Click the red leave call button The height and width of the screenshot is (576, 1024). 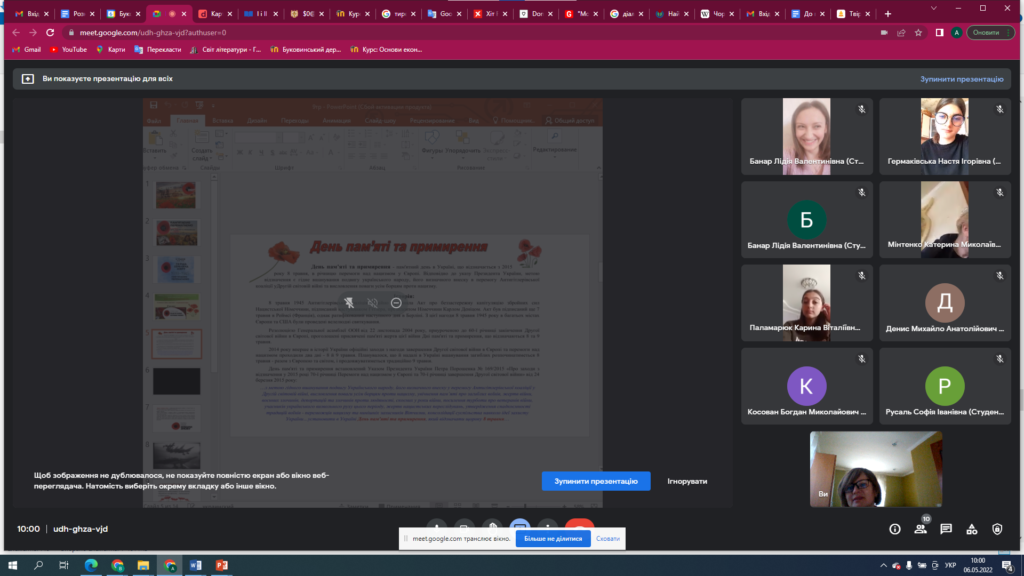pyautogui.click(x=578, y=525)
